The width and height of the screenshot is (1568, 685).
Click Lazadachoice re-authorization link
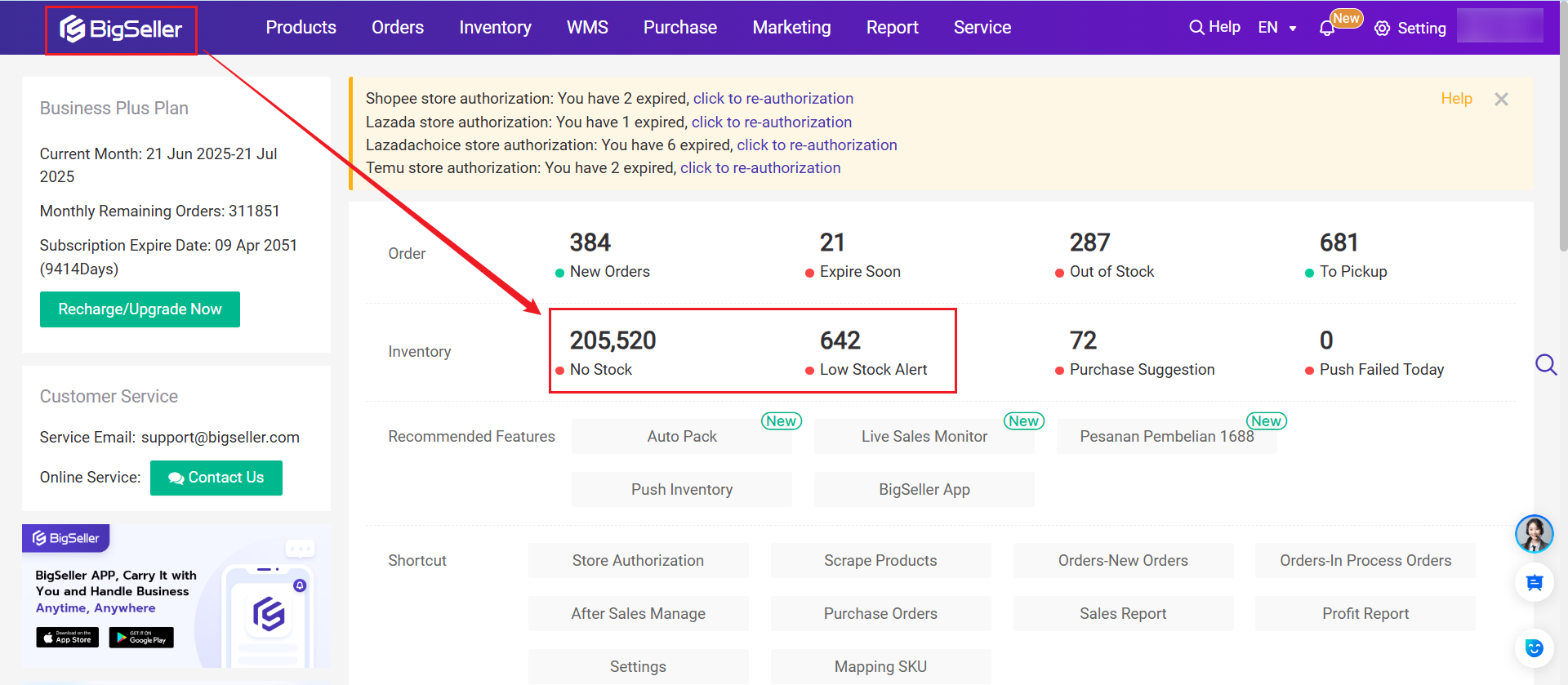pos(817,145)
